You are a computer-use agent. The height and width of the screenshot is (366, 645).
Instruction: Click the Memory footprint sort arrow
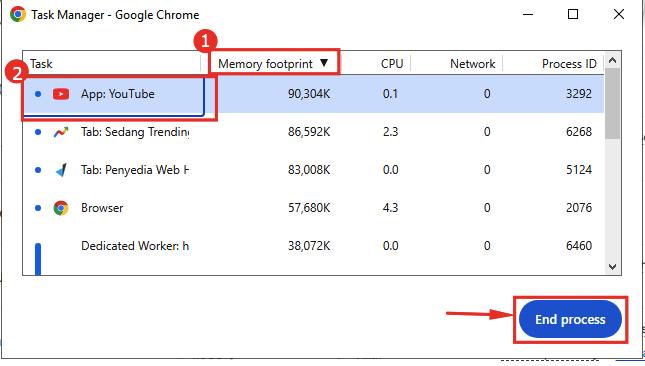click(x=324, y=63)
